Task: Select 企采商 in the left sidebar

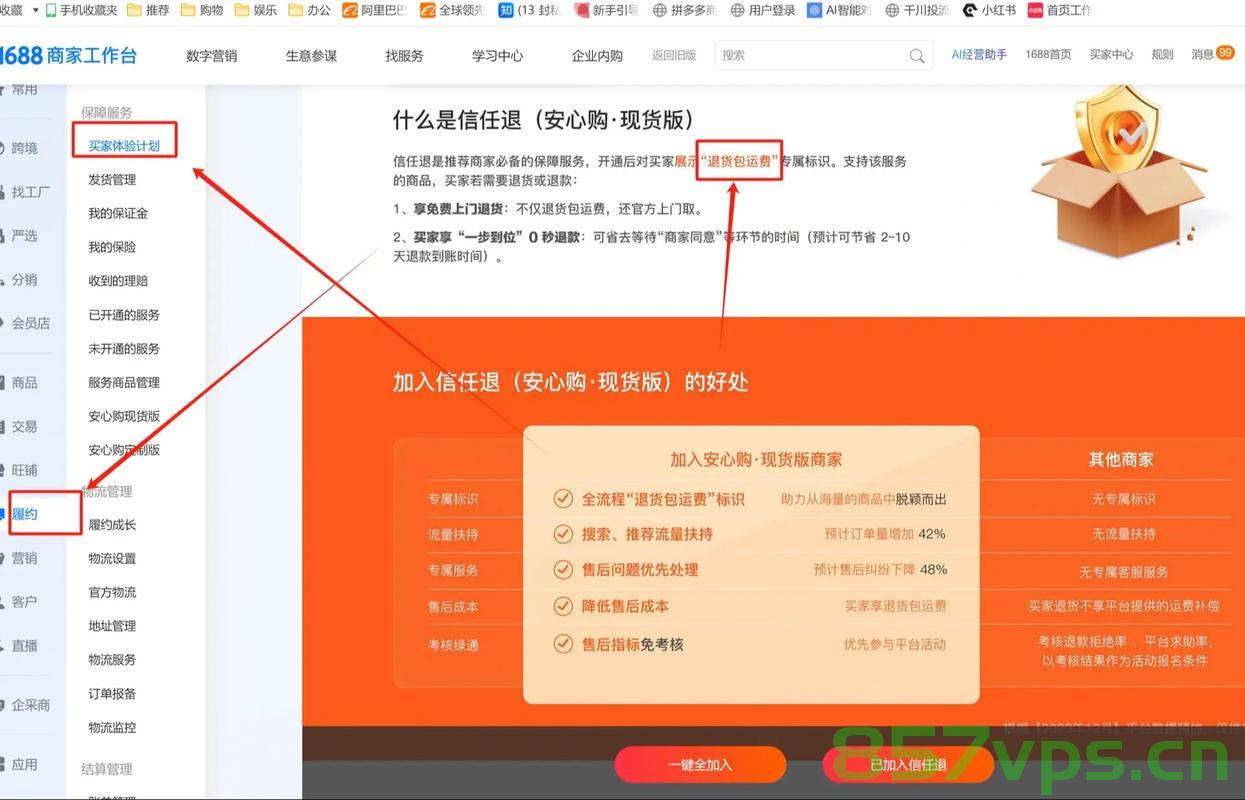Action: 30,705
